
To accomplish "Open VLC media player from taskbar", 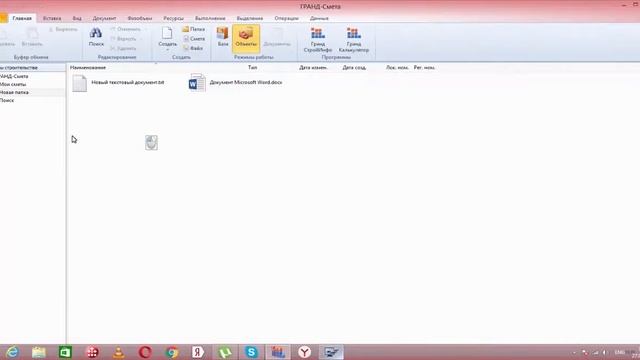I will click(x=118, y=352).
